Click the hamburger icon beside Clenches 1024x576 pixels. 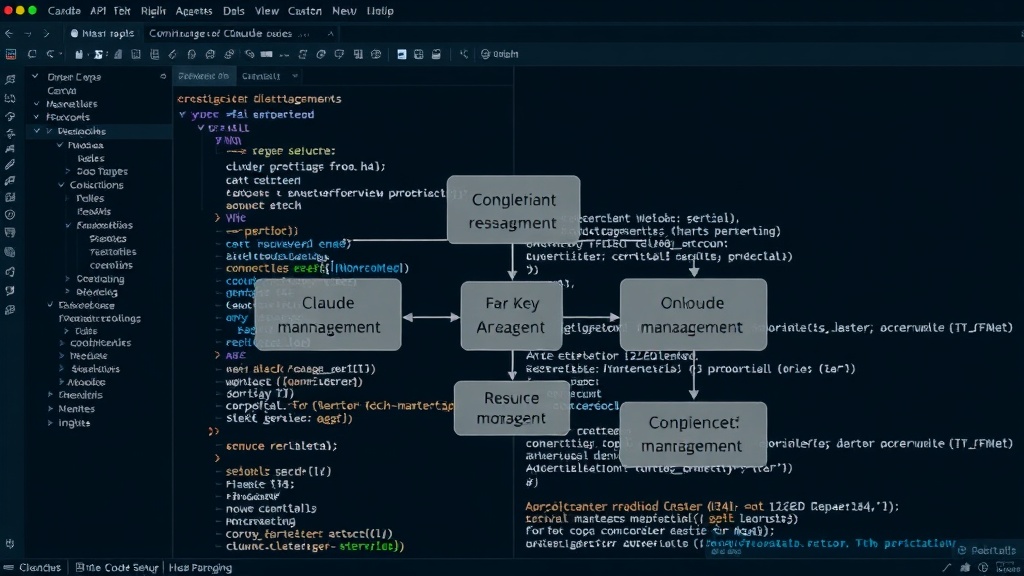[8, 568]
